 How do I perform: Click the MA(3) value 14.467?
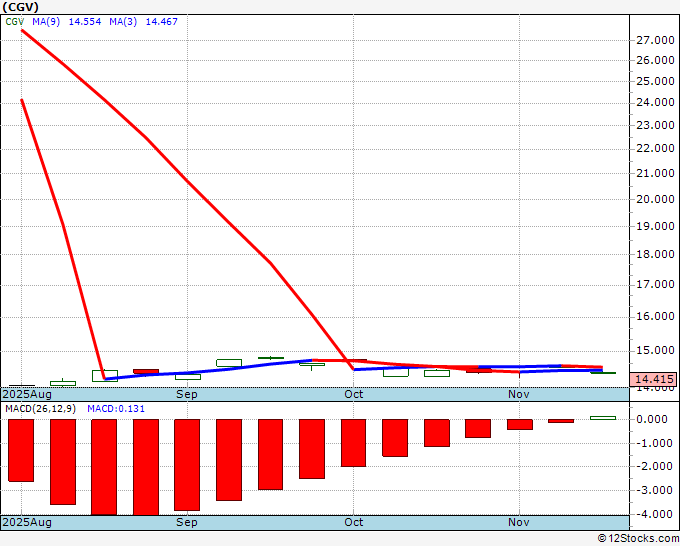pyautogui.click(x=161, y=21)
